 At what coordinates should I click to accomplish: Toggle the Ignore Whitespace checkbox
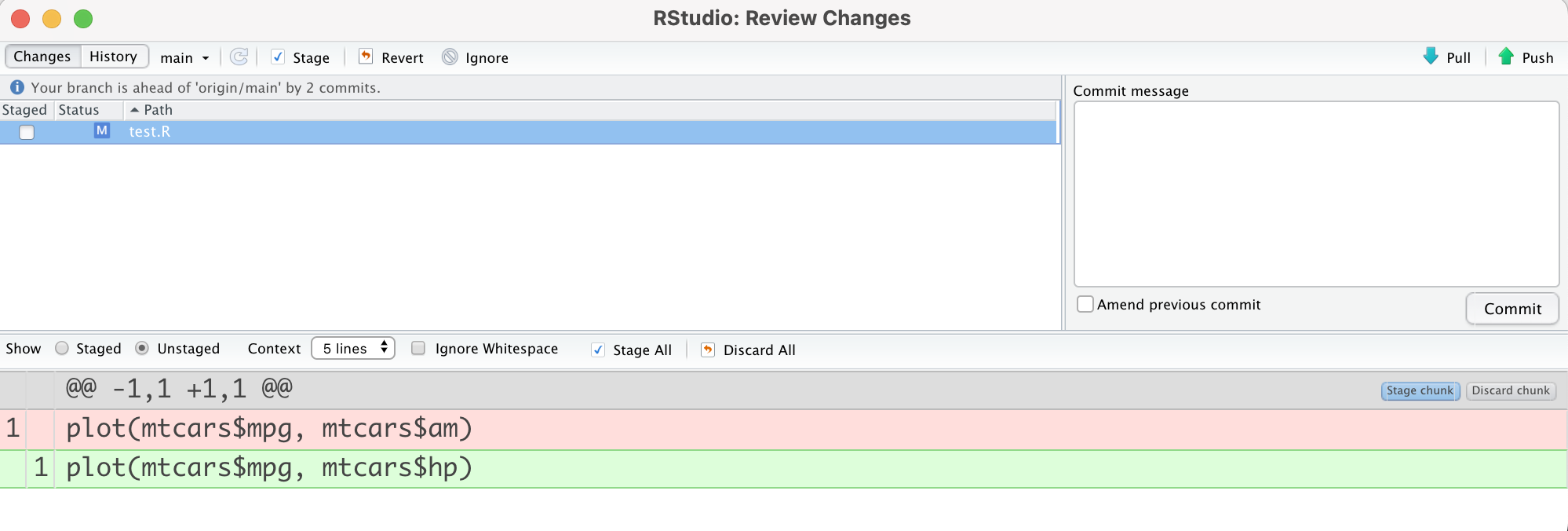[418, 349]
